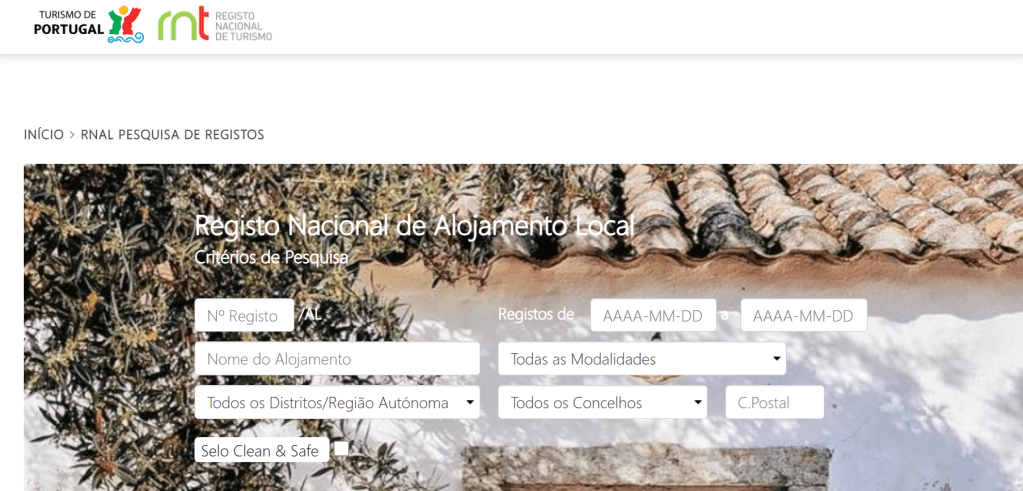Click the Turismo de Portugal wordmark text
Image resolution: width=1023 pixels, height=491 pixels.
(69, 23)
